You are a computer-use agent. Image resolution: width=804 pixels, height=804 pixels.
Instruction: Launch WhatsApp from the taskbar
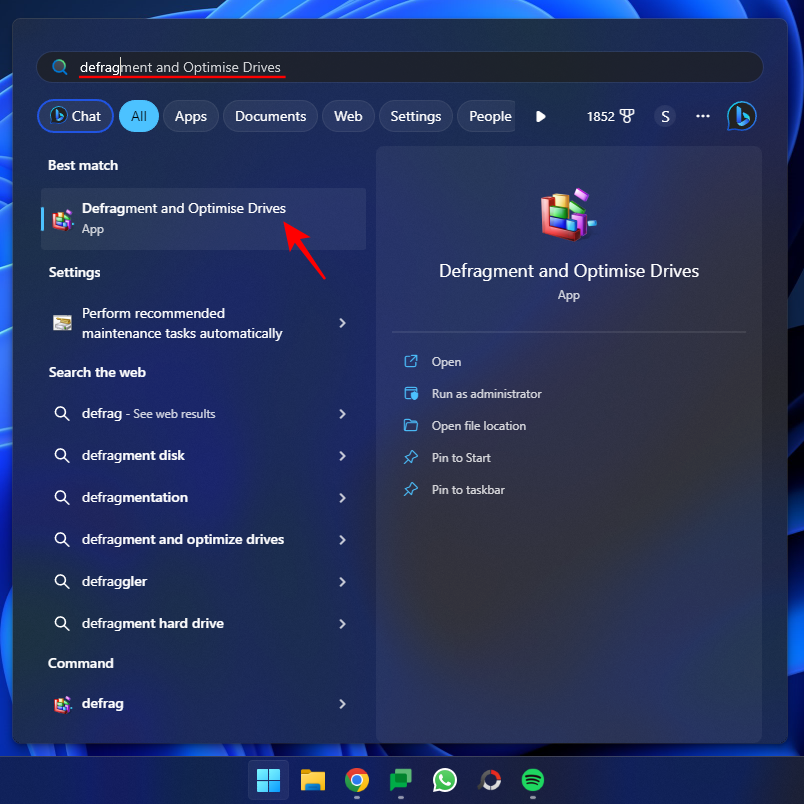click(x=444, y=780)
